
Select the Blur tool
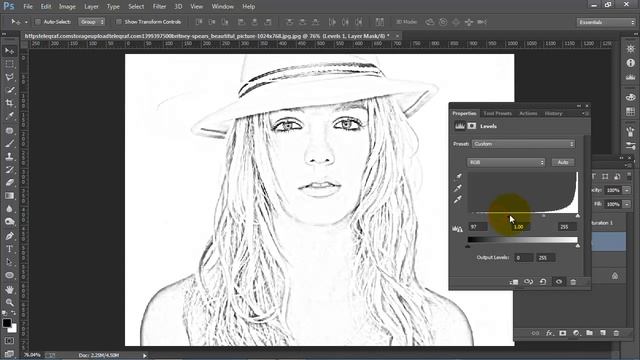[x=9, y=209]
